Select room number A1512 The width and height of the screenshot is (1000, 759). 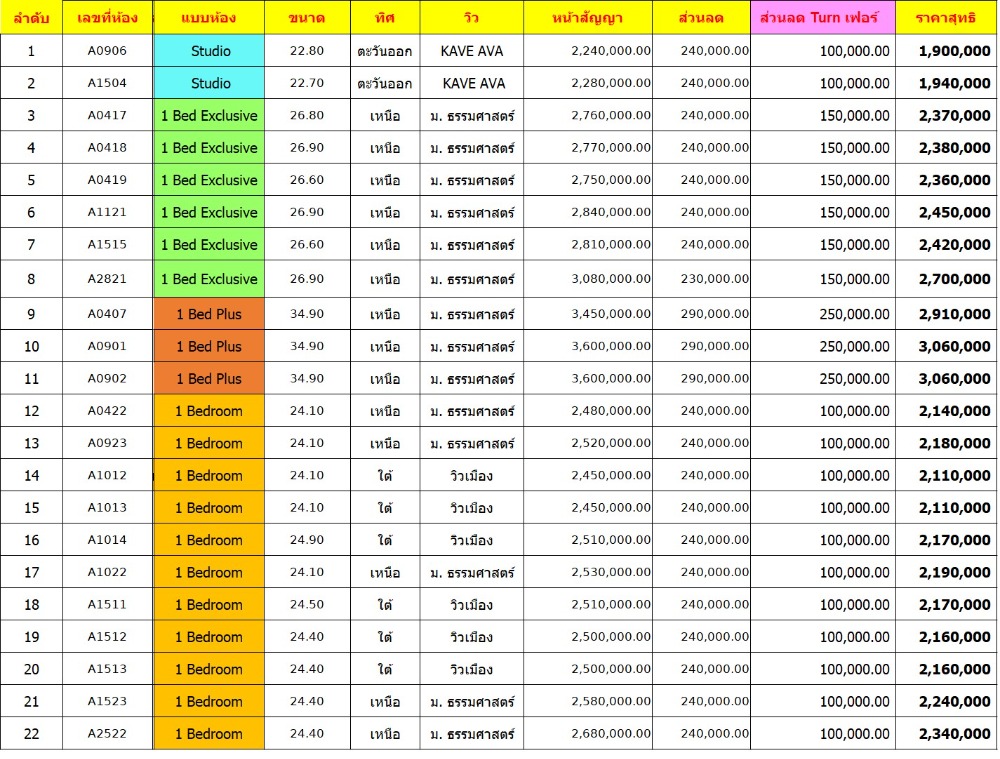[107, 637]
